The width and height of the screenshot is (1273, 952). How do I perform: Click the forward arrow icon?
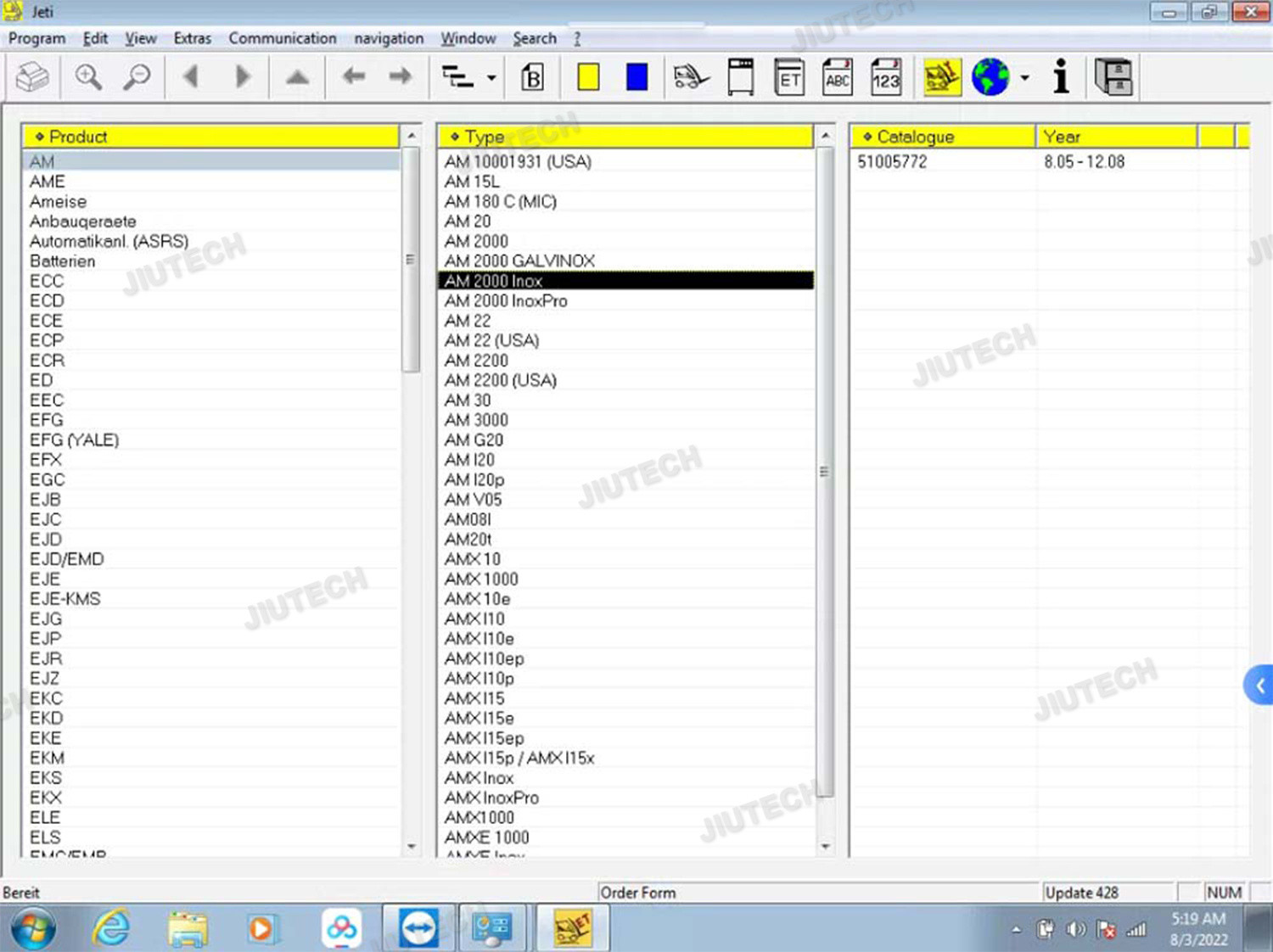pos(400,77)
